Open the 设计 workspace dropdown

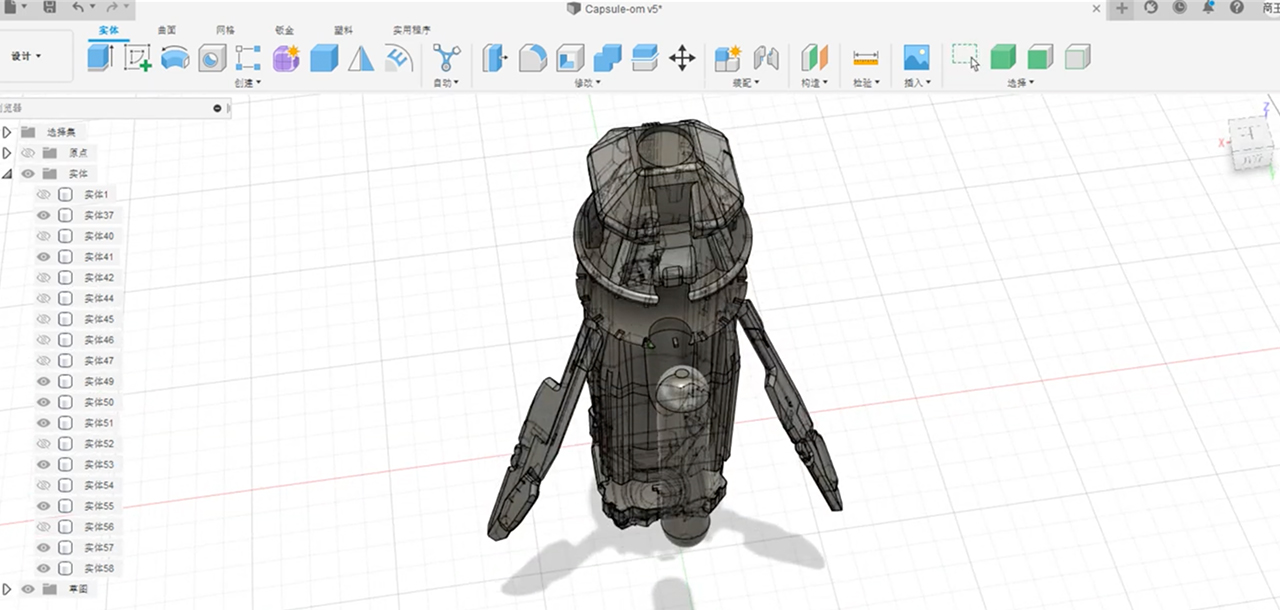click(x=27, y=56)
